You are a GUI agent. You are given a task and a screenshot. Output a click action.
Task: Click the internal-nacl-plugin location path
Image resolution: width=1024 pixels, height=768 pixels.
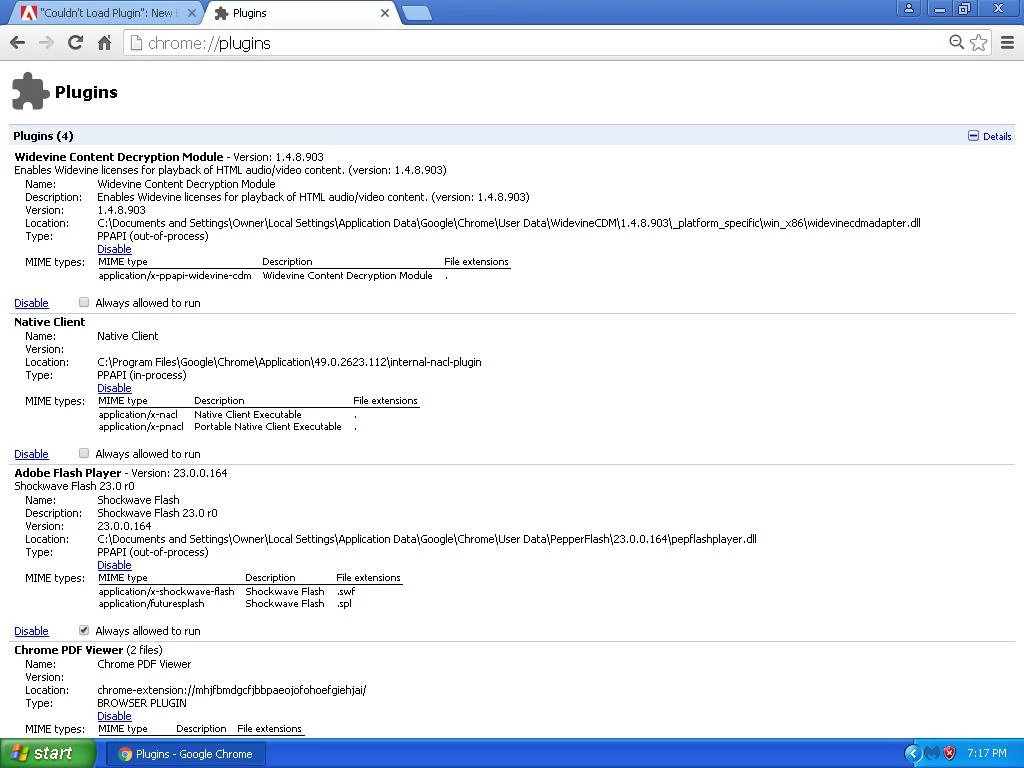click(x=289, y=362)
